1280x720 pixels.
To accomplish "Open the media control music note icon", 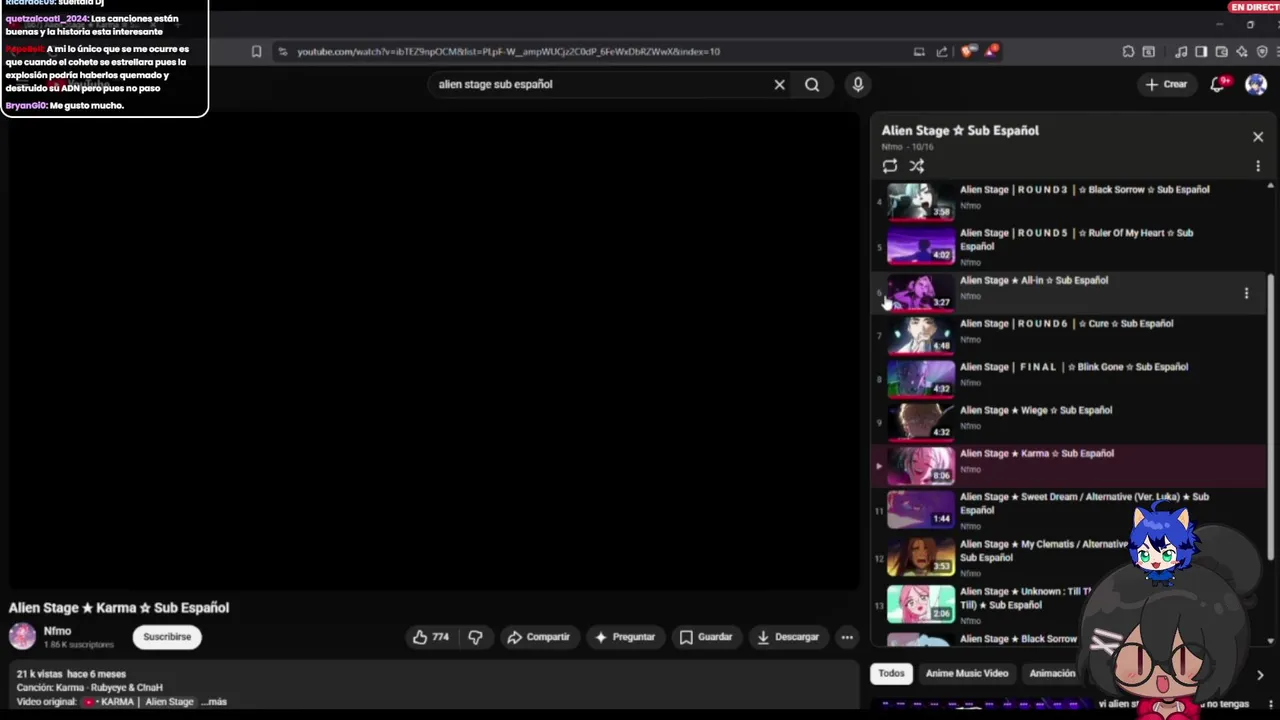I will [x=1181, y=51].
